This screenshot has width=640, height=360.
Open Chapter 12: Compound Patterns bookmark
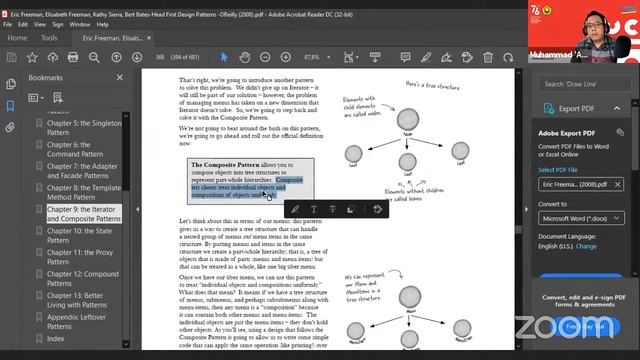[x=82, y=279]
